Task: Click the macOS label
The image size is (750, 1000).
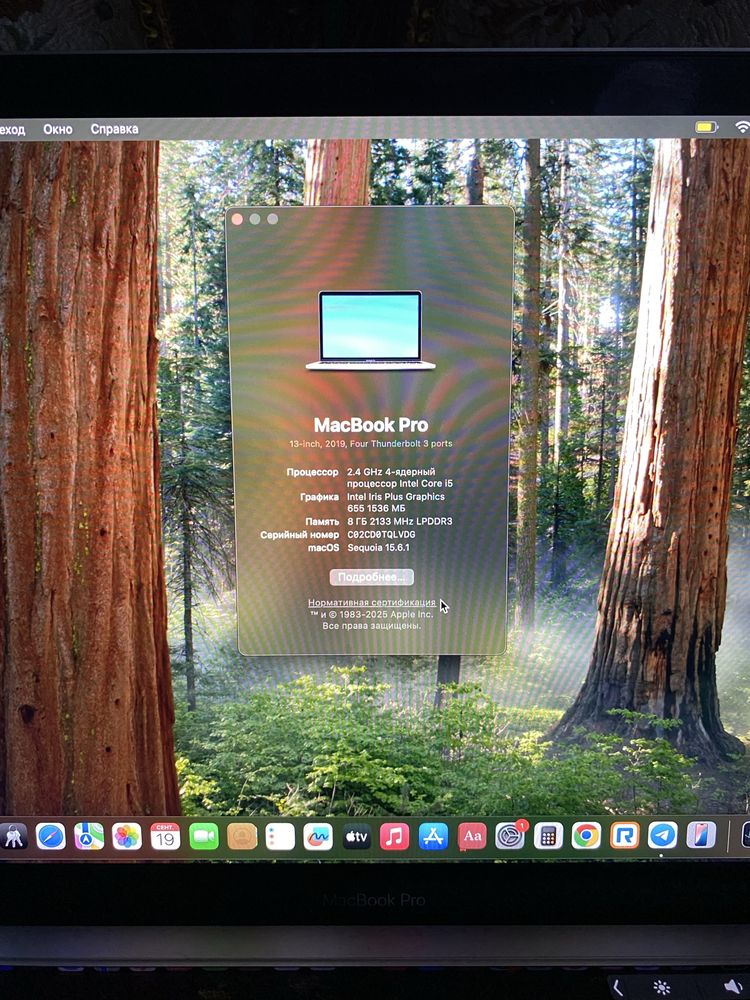Action: click(x=324, y=548)
